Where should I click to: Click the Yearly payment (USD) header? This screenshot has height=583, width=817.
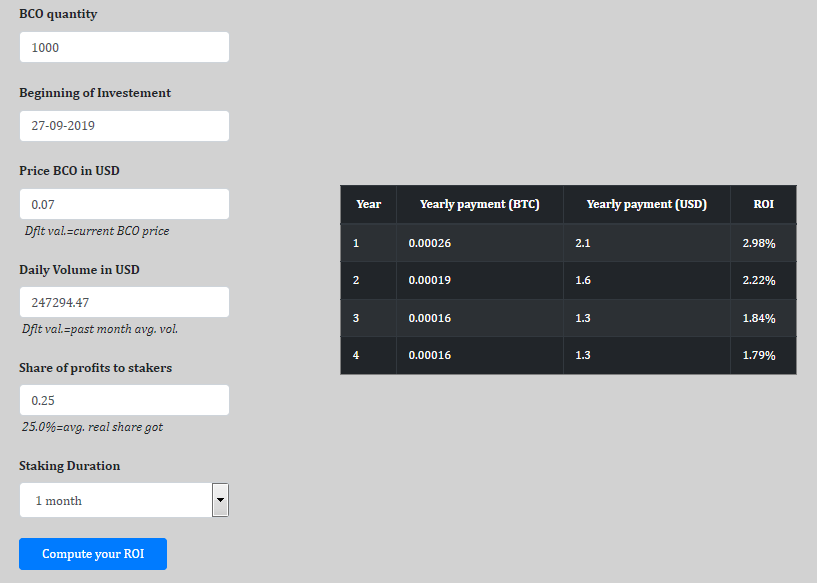click(647, 204)
